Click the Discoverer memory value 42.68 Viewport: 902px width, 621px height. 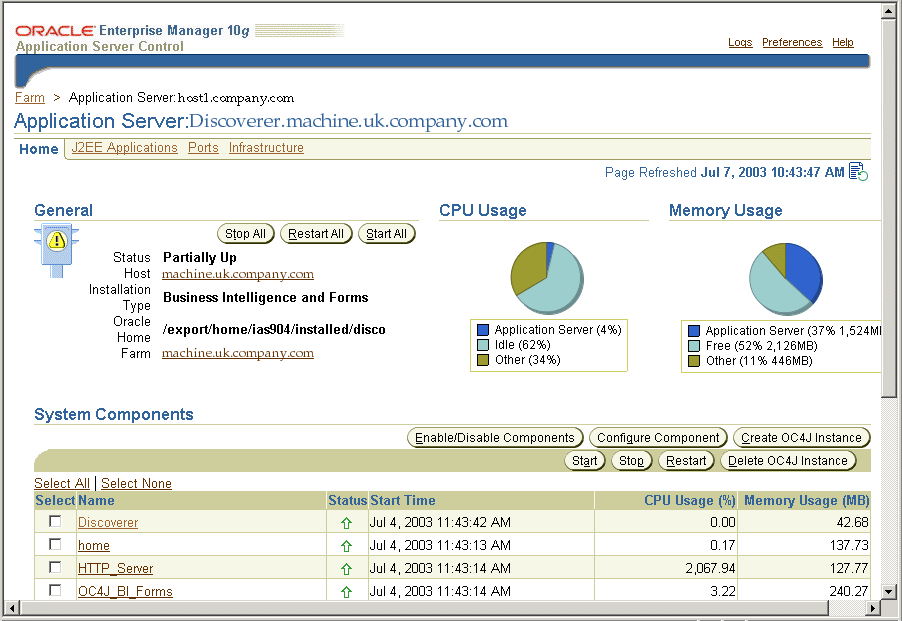pyautogui.click(x=853, y=523)
